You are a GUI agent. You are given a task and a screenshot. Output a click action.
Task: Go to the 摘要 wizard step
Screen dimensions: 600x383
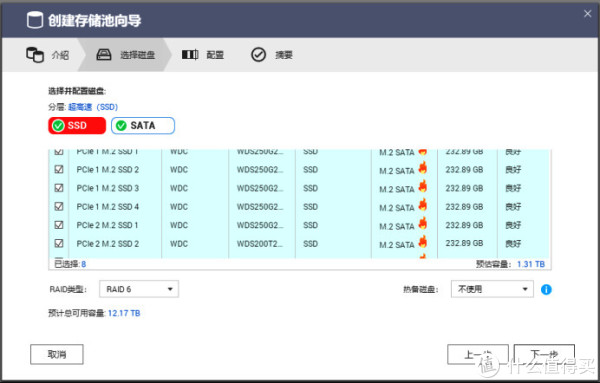pyautogui.click(x=272, y=55)
